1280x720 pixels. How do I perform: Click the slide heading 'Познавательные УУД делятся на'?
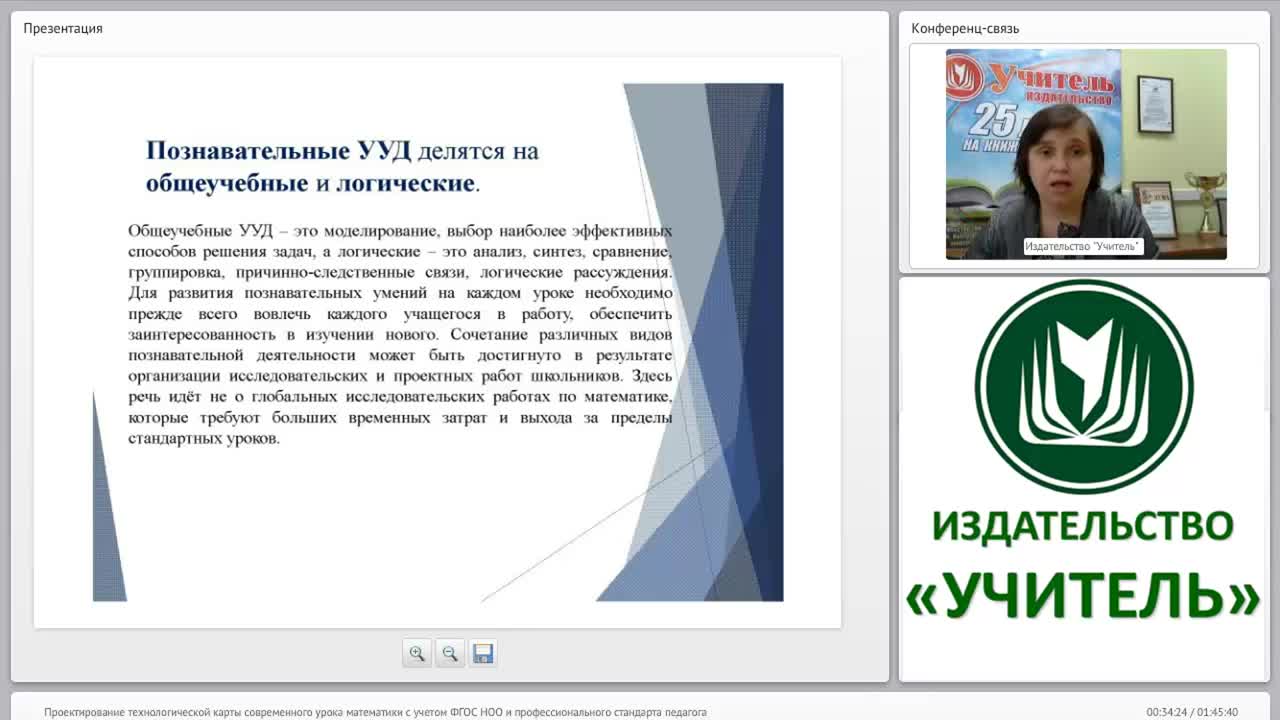pyautogui.click(x=342, y=151)
